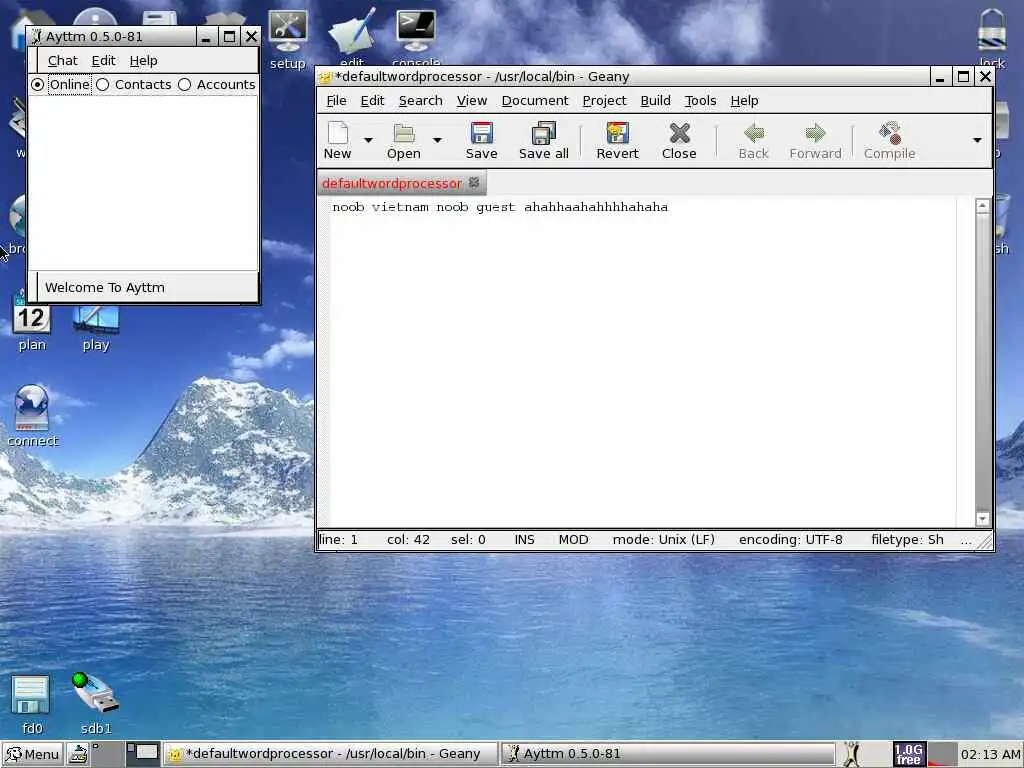Expand the toolbar overflow arrow in Geany
The image size is (1024, 768).
pyautogui.click(x=977, y=140)
